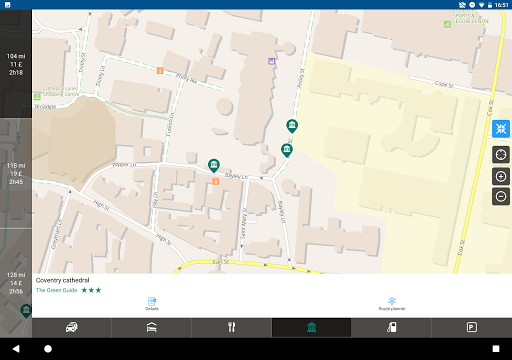
Task: Zoom out with the minus button
Action: point(501,196)
